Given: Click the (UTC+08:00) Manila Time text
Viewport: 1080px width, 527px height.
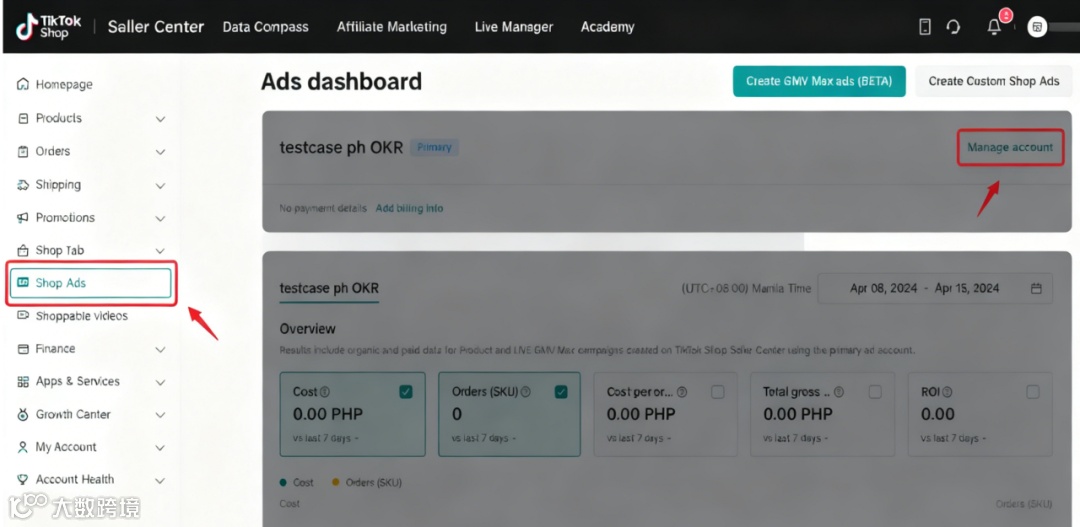Looking at the screenshot, I should (x=746, y=288).
